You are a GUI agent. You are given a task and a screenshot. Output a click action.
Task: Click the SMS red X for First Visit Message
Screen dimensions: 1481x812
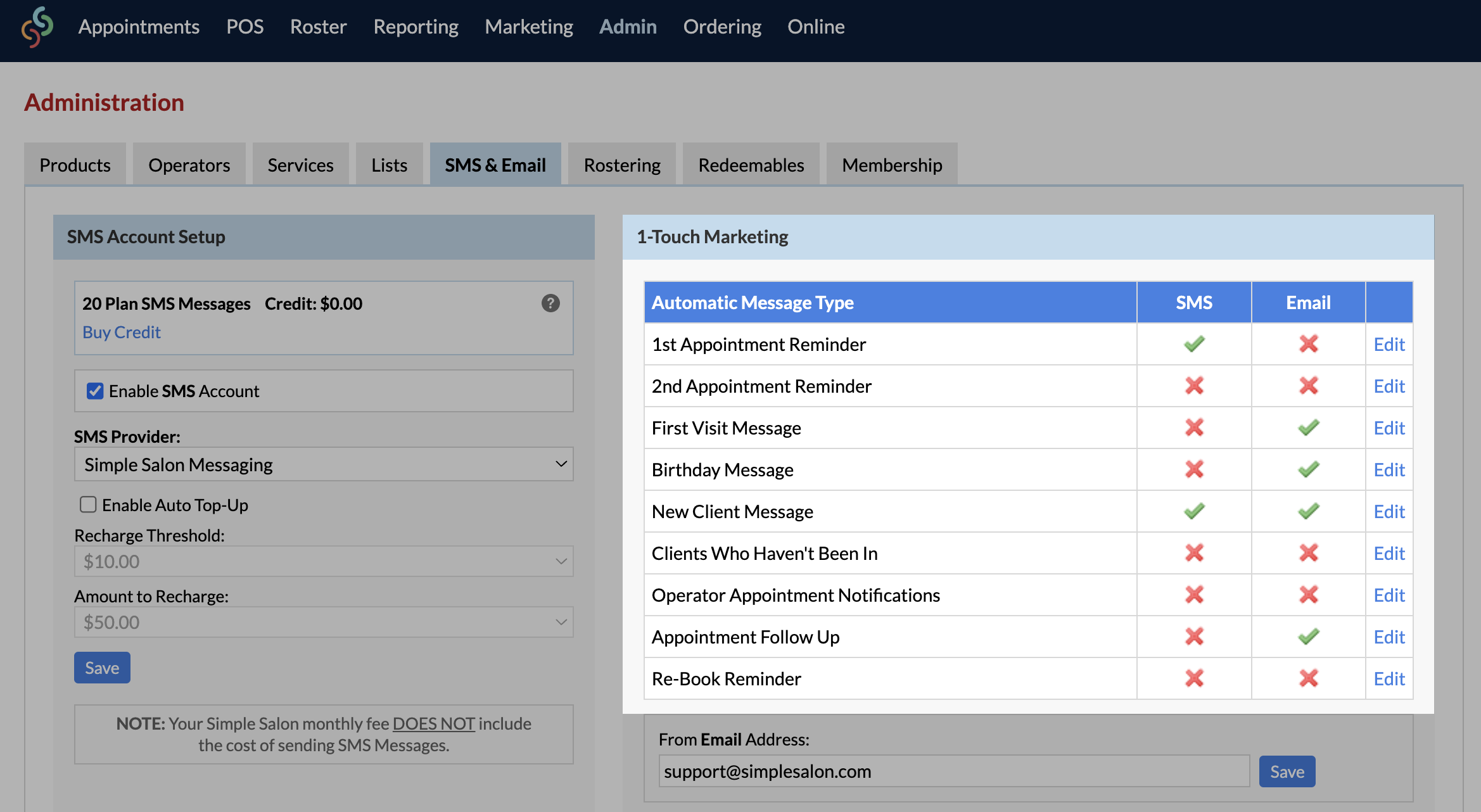click(1193, 428)
